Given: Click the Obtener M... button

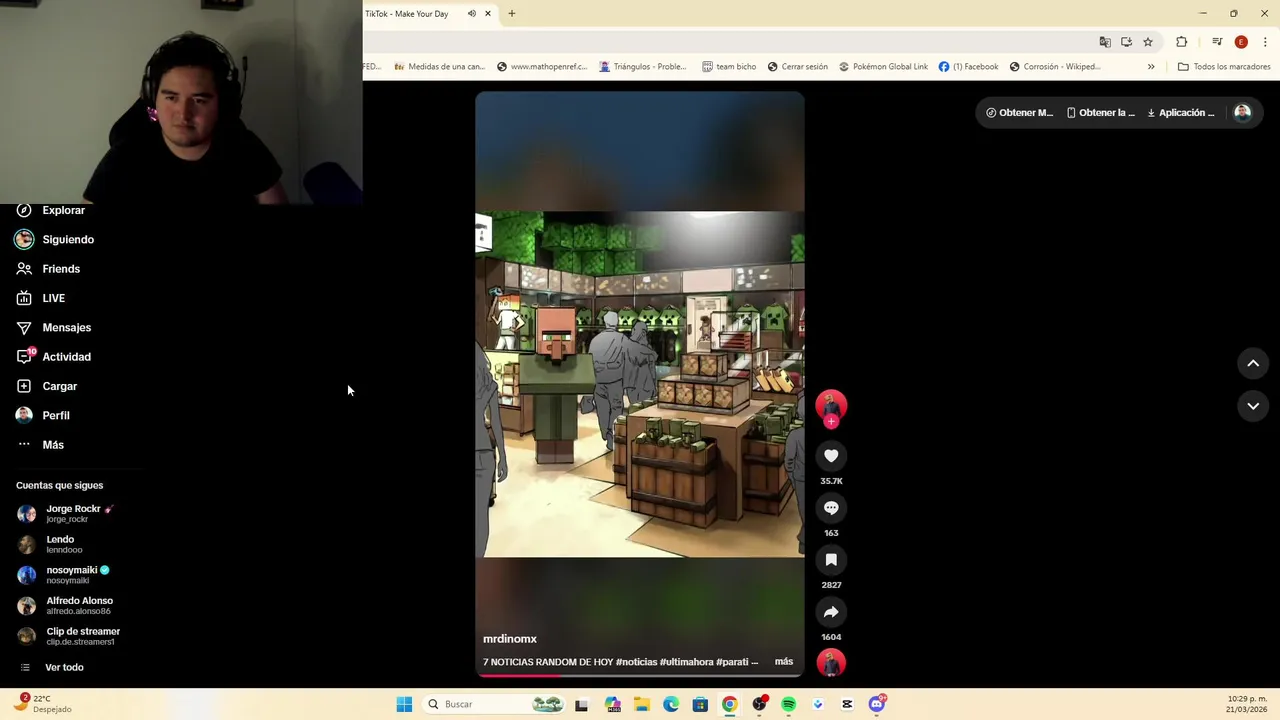Looking at the screenshot, I should point(1019,113).
